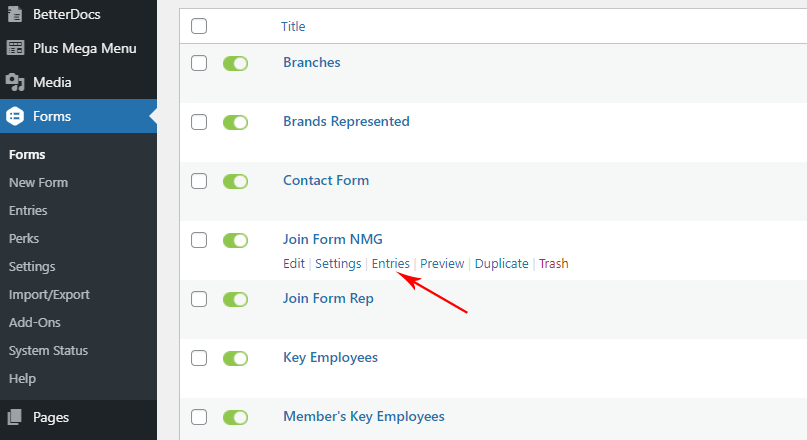Check the select-all checkbox beside Title
Image resolution: width=807 pixels, height=440 pixels.
point(199,26)
